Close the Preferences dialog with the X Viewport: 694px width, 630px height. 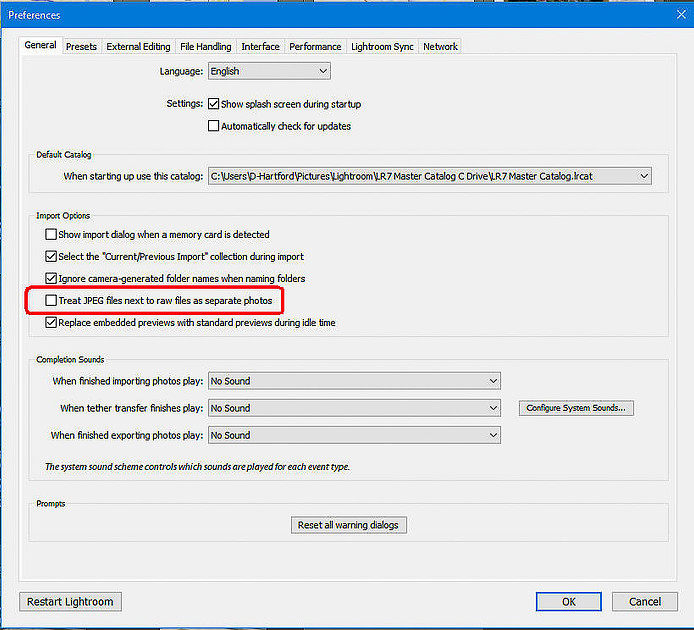(x=681, y=15)
